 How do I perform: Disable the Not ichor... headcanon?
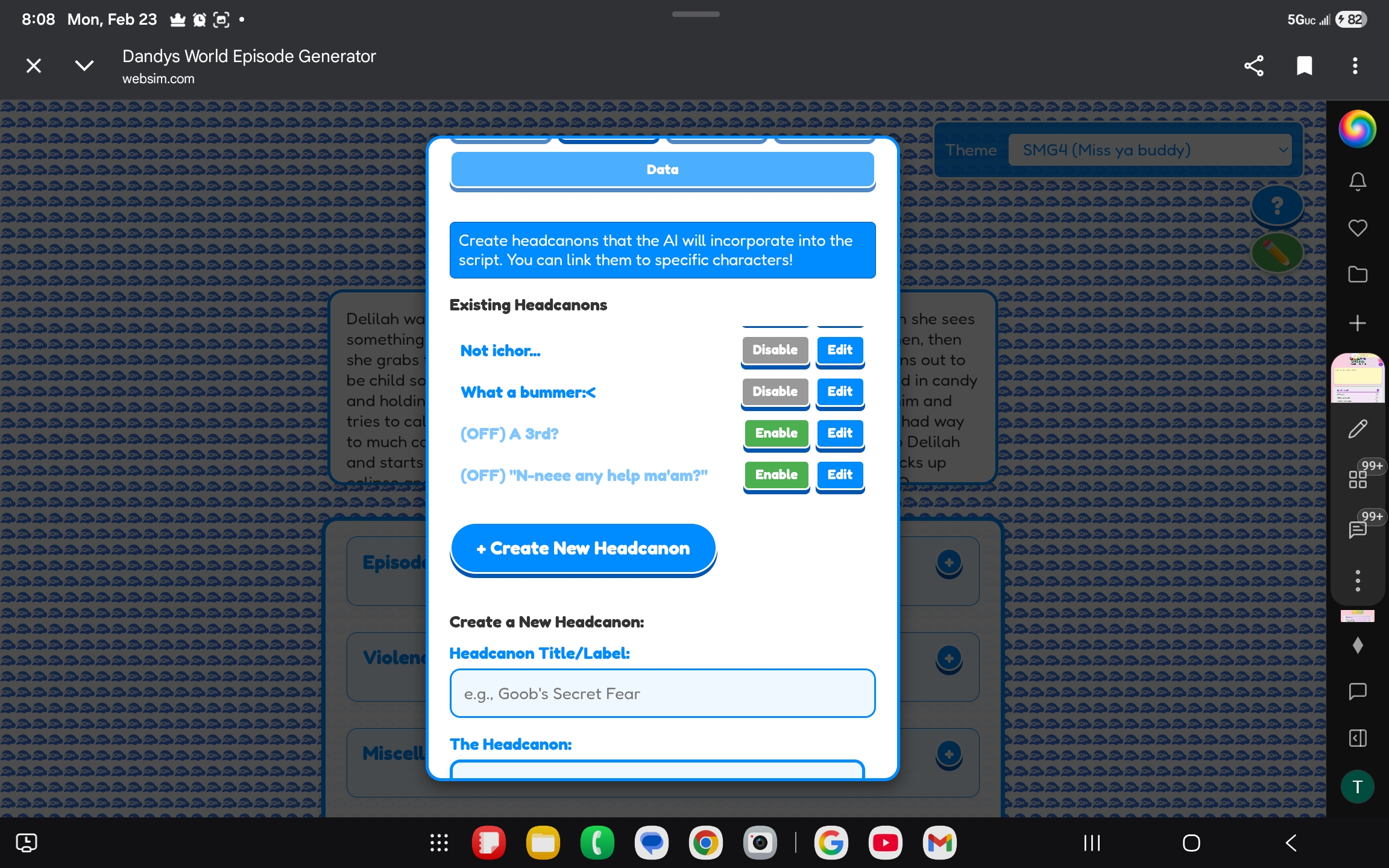click(775, 350)
